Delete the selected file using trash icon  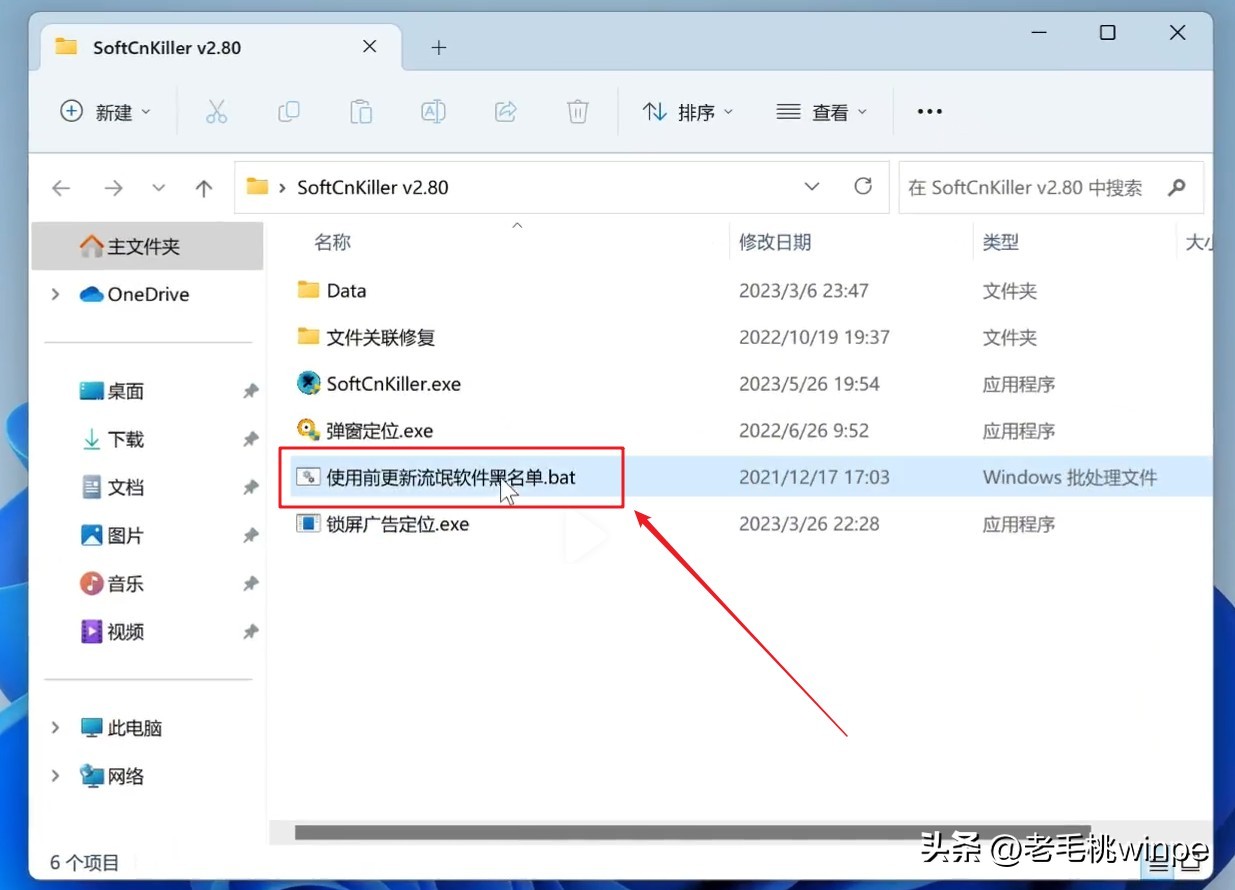pyautogui.click(x=577, y=111)
